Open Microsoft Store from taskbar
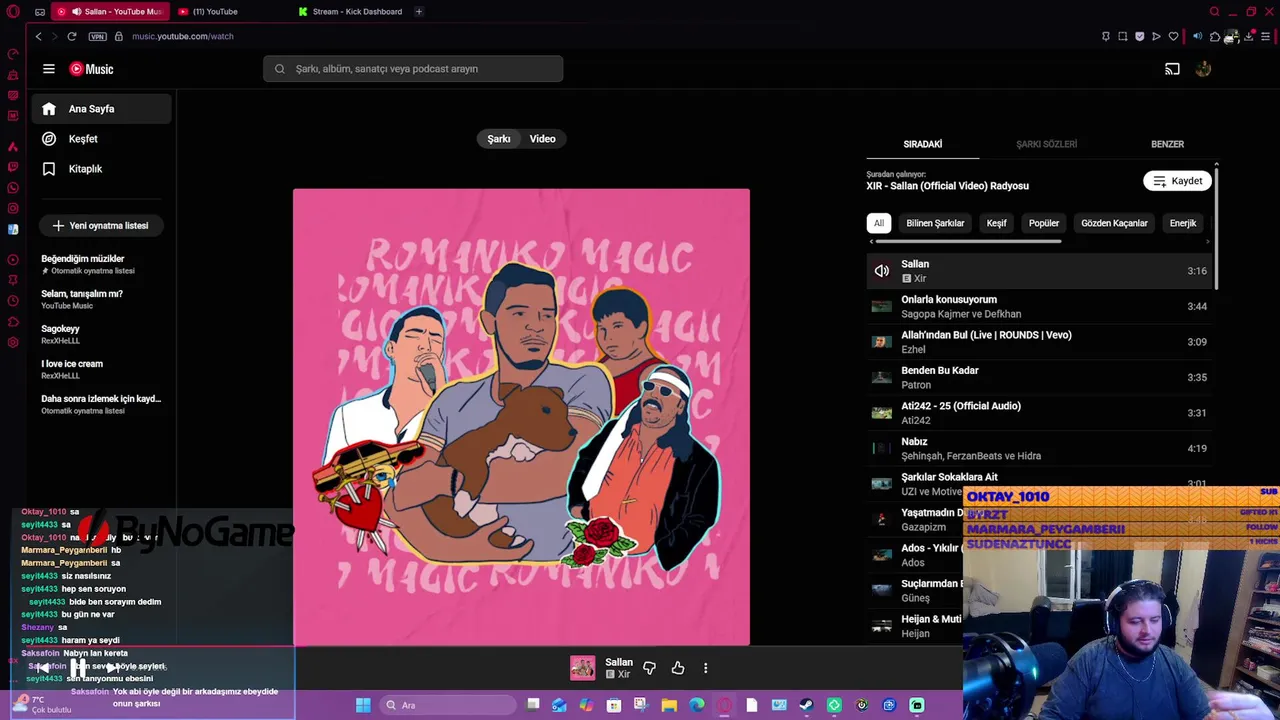1280x720 pixels. pos(614,705)
